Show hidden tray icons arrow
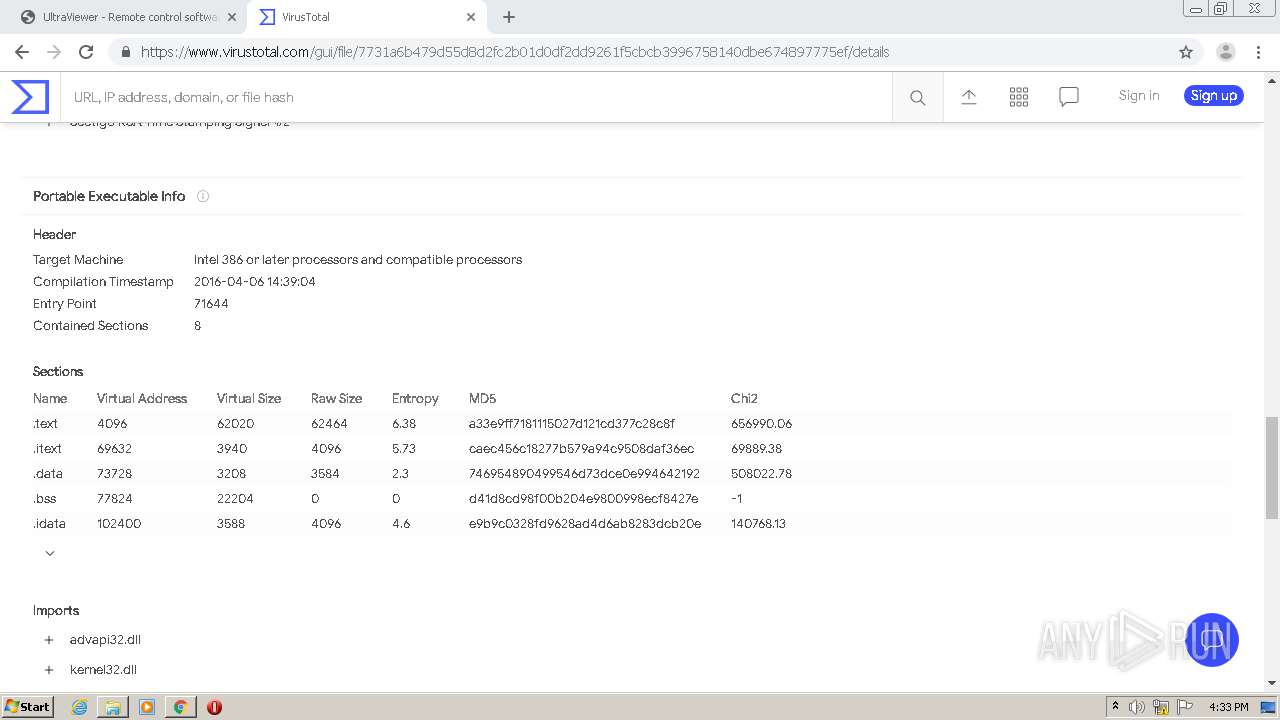 [1115, 707]
